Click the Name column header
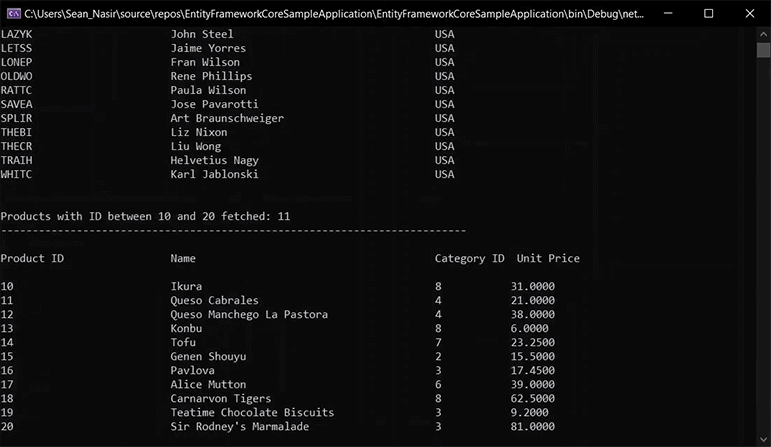This screenshot has width=771, height=447. coord(183,258)
